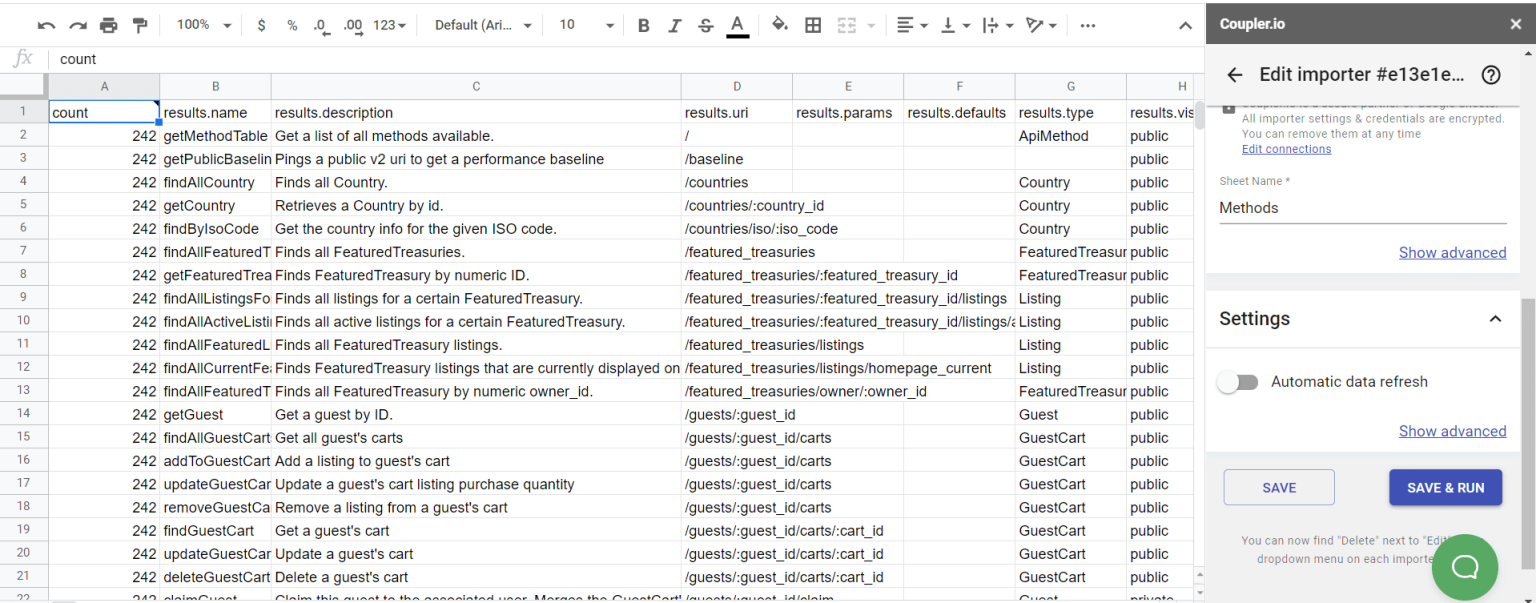Image resolution: width=1536 pixels, height=603 pixels.
Task: Click the Sheet Name field showing Methods
Action: (1362, 208)
